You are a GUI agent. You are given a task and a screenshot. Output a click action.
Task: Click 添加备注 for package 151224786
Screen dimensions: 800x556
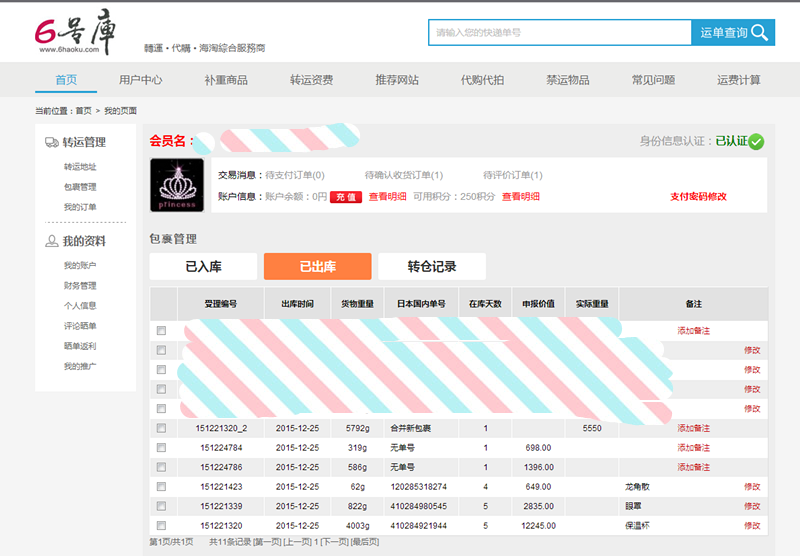693,467
